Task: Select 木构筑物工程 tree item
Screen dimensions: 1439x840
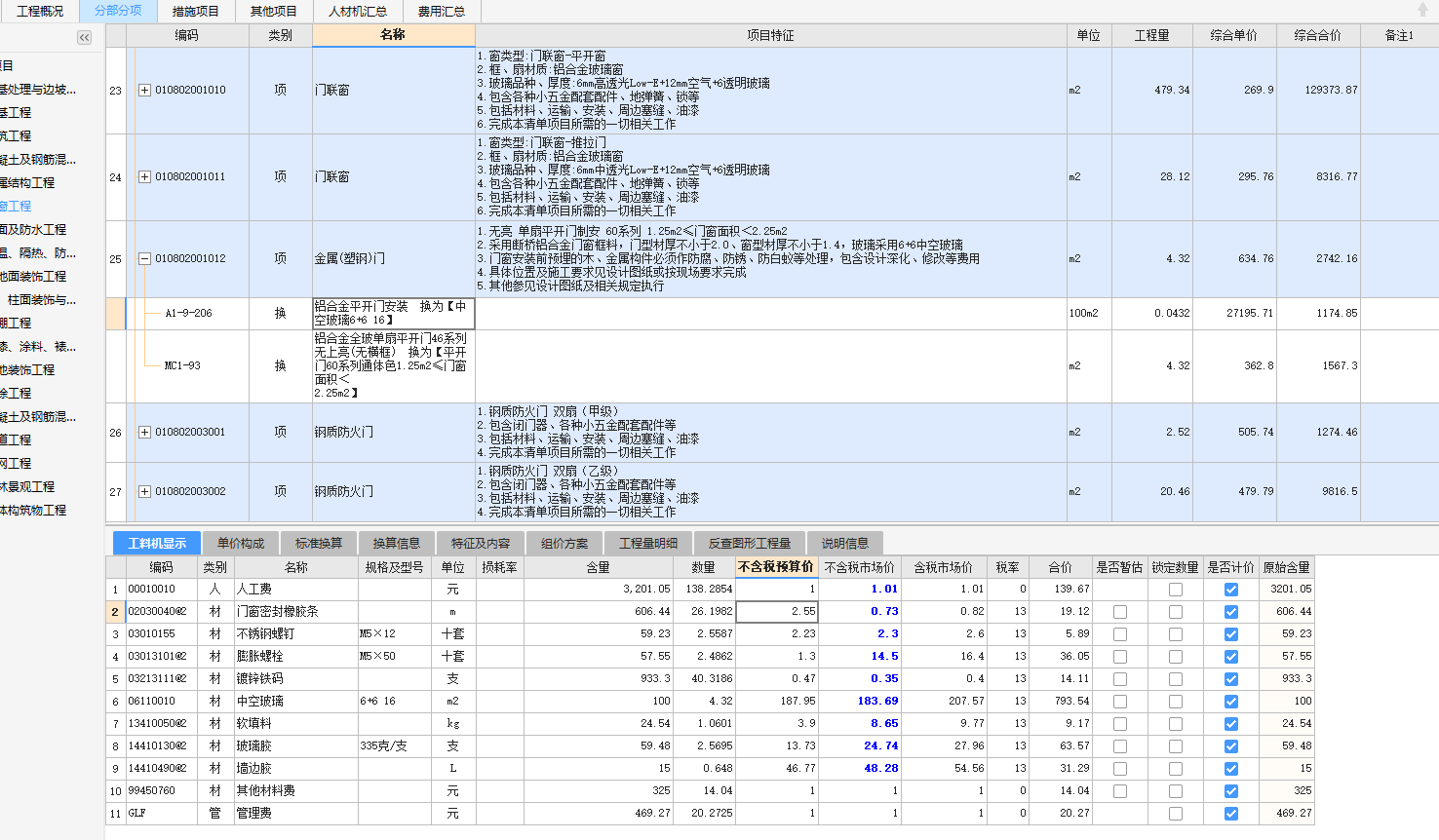Action: click(33, 511)
